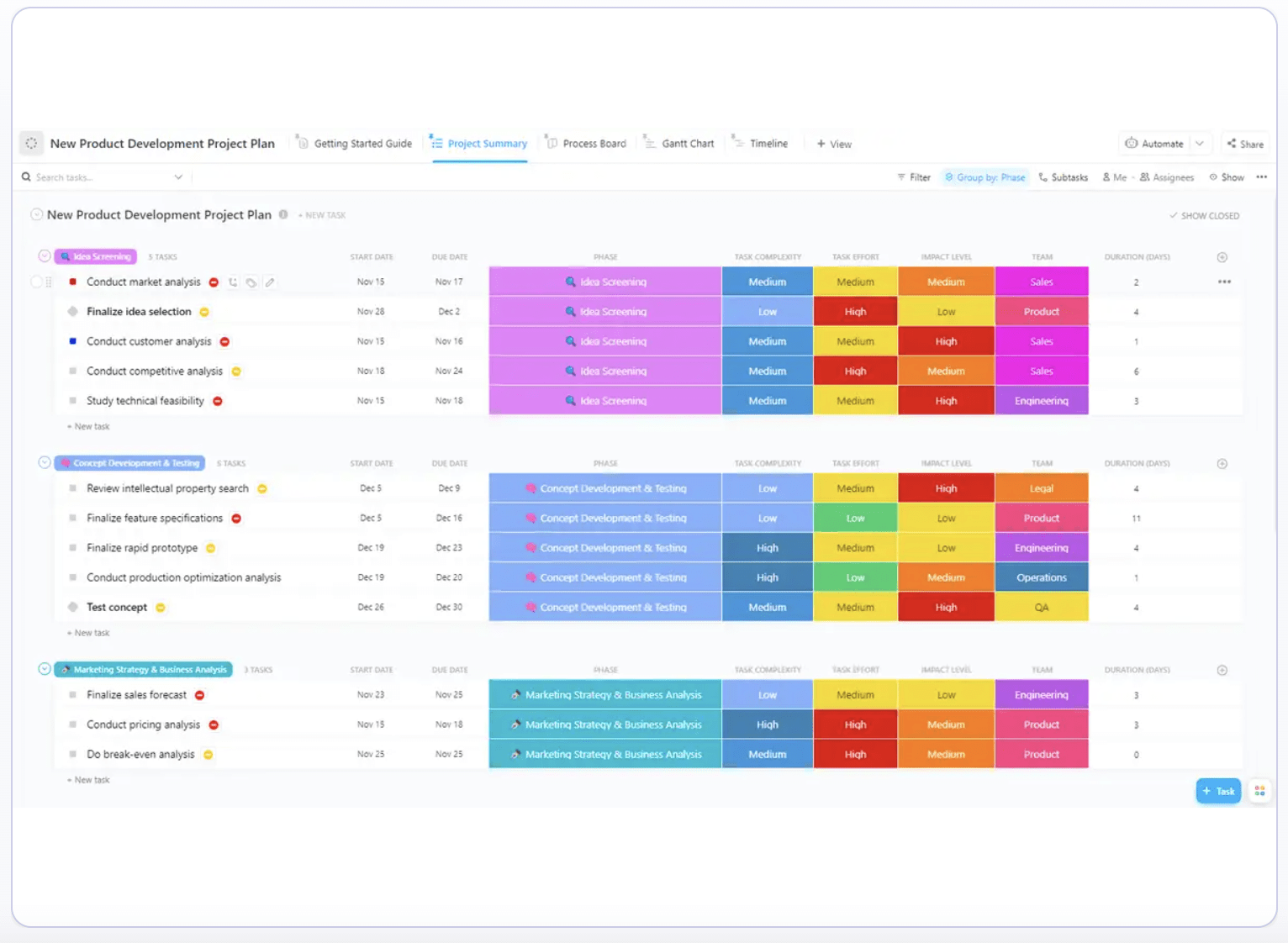The height and width of the screenshot is (943, 1288).
Task: Click the info icon next to list title
Action: tap(283, 214)
